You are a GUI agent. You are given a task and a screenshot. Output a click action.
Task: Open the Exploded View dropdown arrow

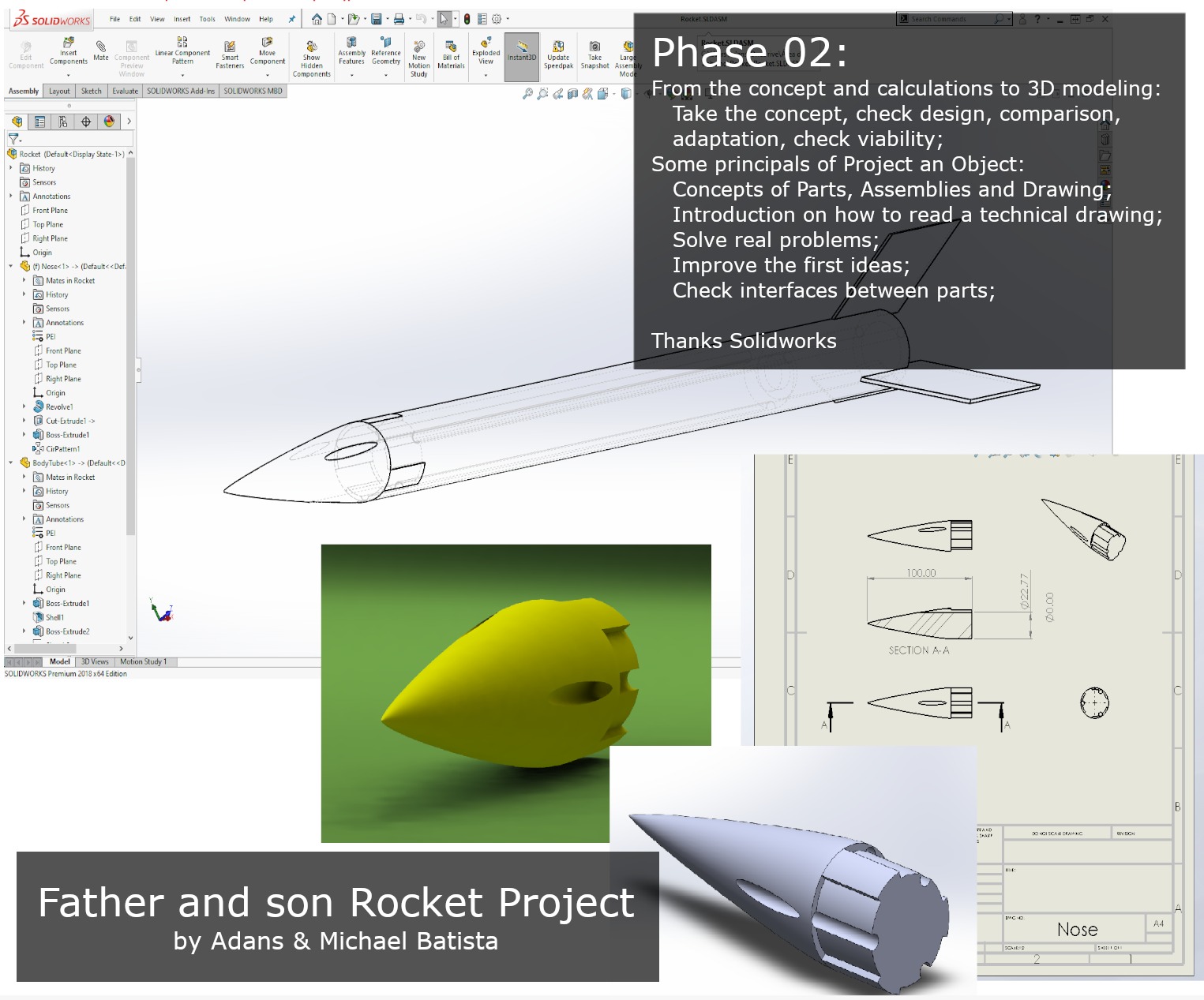coord(486,75)
